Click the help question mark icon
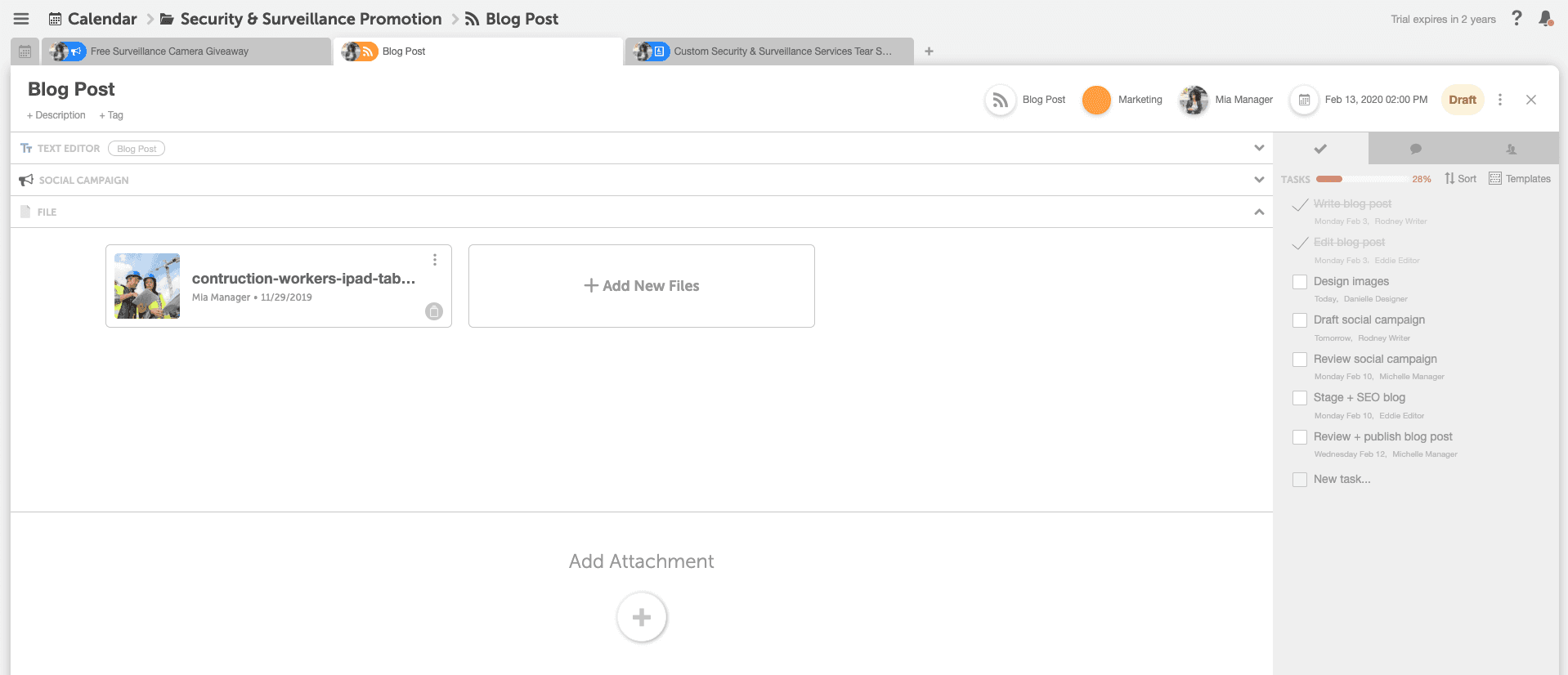 [x=1516, y=18]
